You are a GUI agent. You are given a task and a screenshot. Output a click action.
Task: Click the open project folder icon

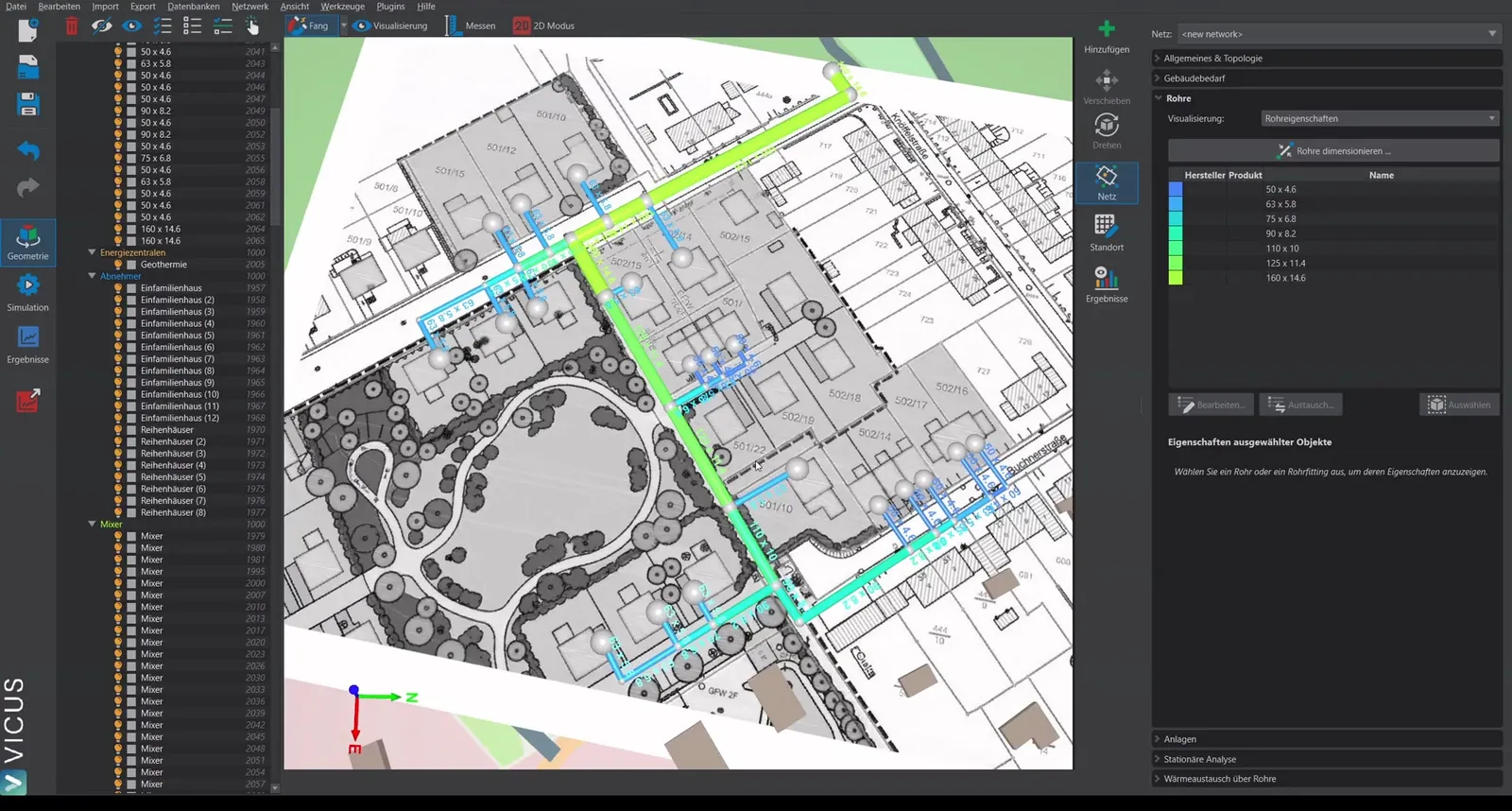click(28, 67)
